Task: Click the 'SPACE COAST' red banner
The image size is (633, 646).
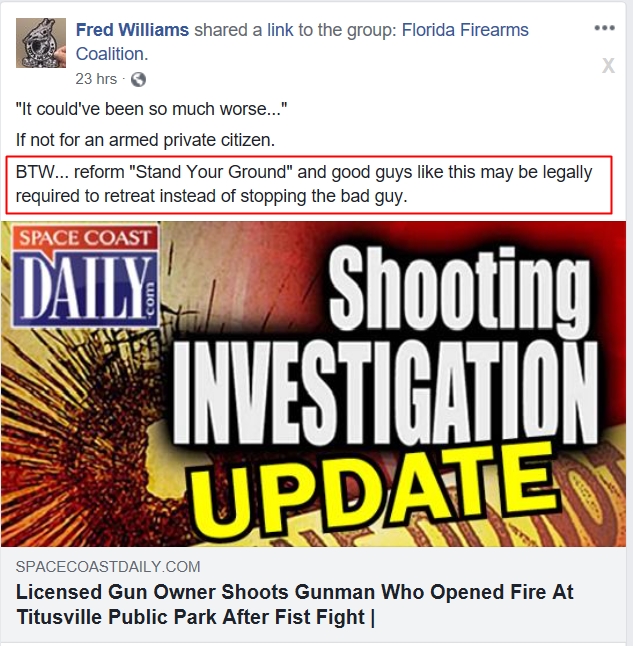Action: coord(85,238)
